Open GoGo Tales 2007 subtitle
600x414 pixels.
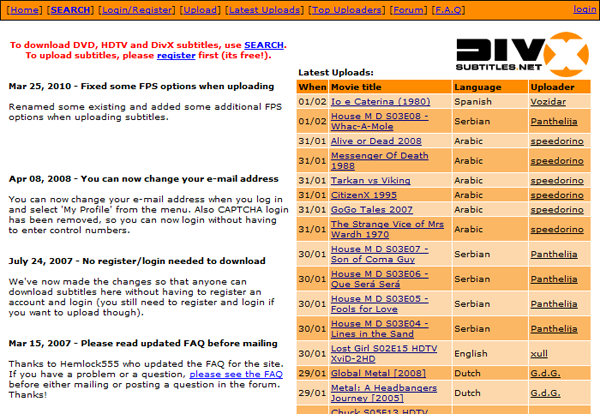372,210
